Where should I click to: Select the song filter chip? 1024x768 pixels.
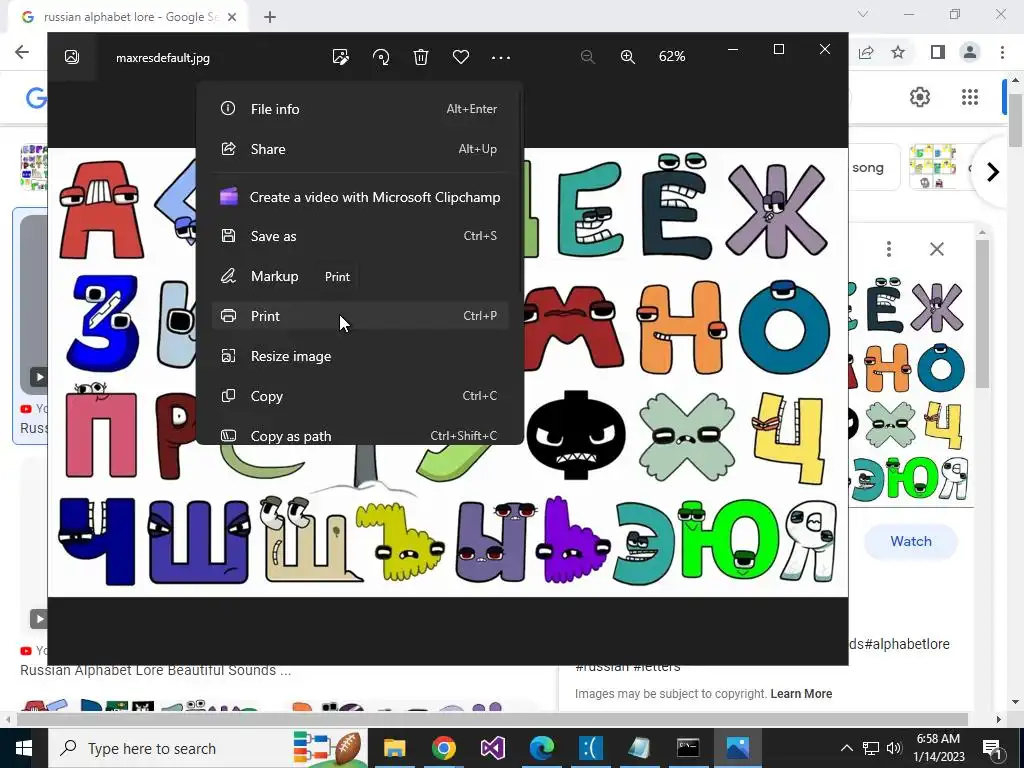tap(874, 168)
